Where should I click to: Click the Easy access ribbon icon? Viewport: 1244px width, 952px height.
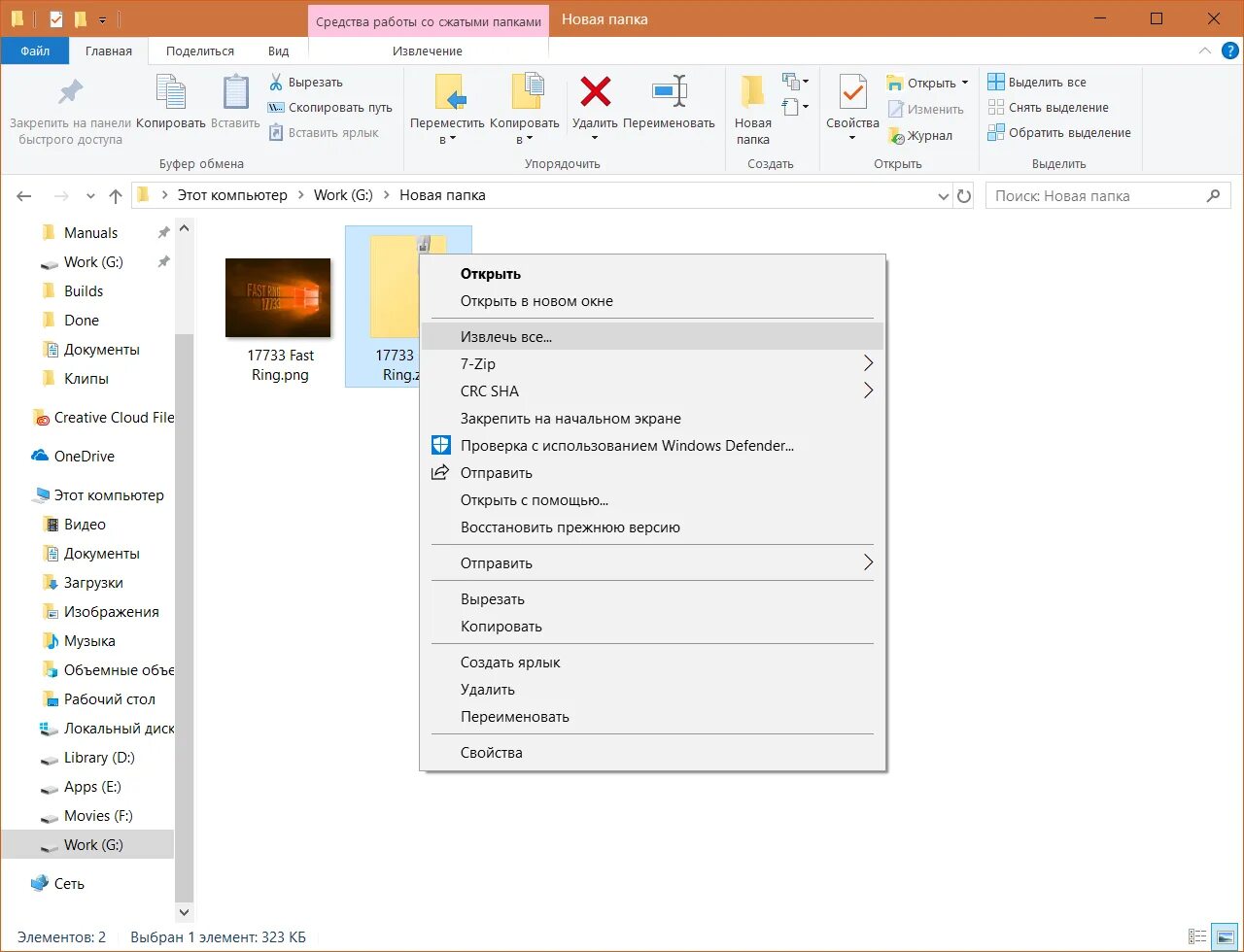pyautogui.click(x=795, y=107)
